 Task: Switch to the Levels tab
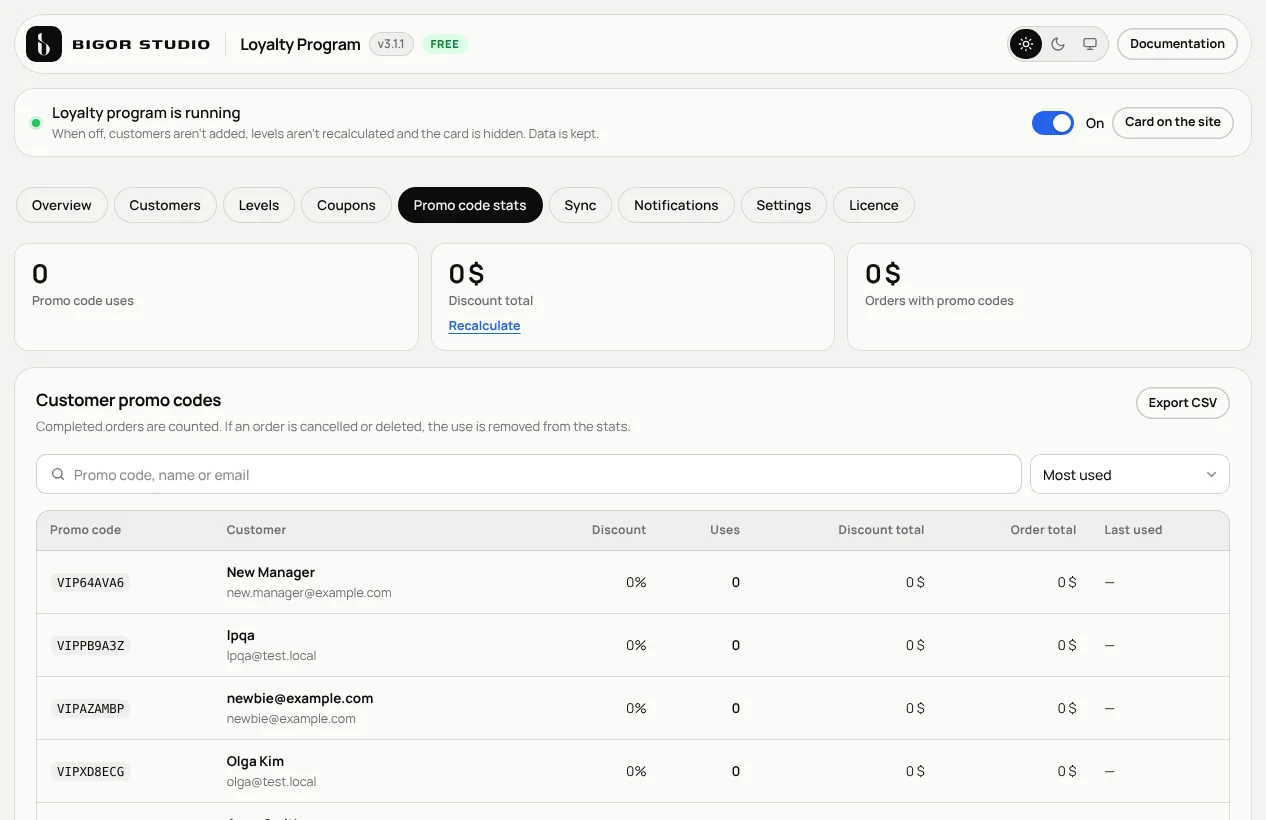click(259, 205)
